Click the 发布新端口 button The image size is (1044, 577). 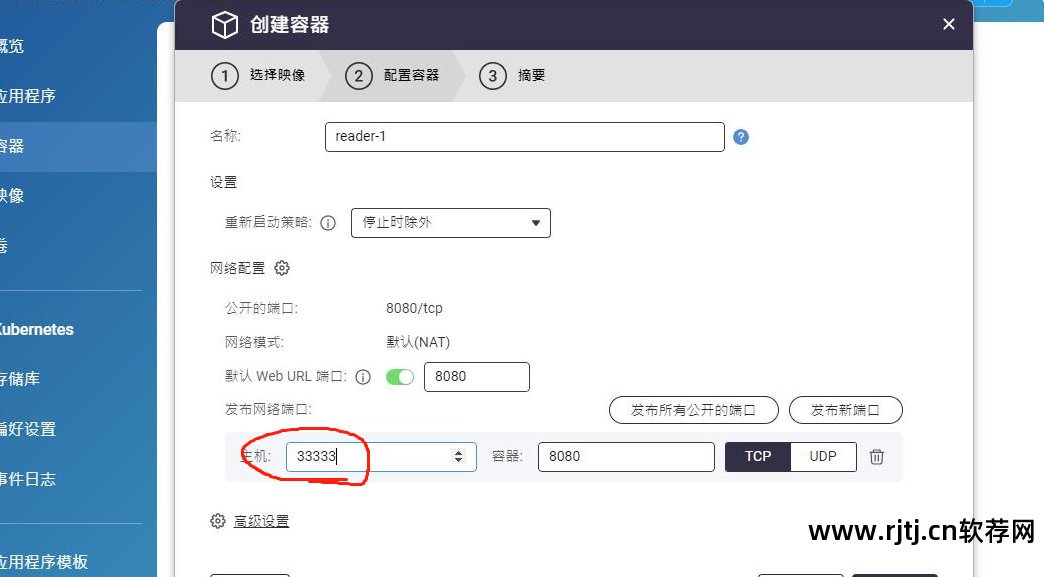[x=845, y=409]
